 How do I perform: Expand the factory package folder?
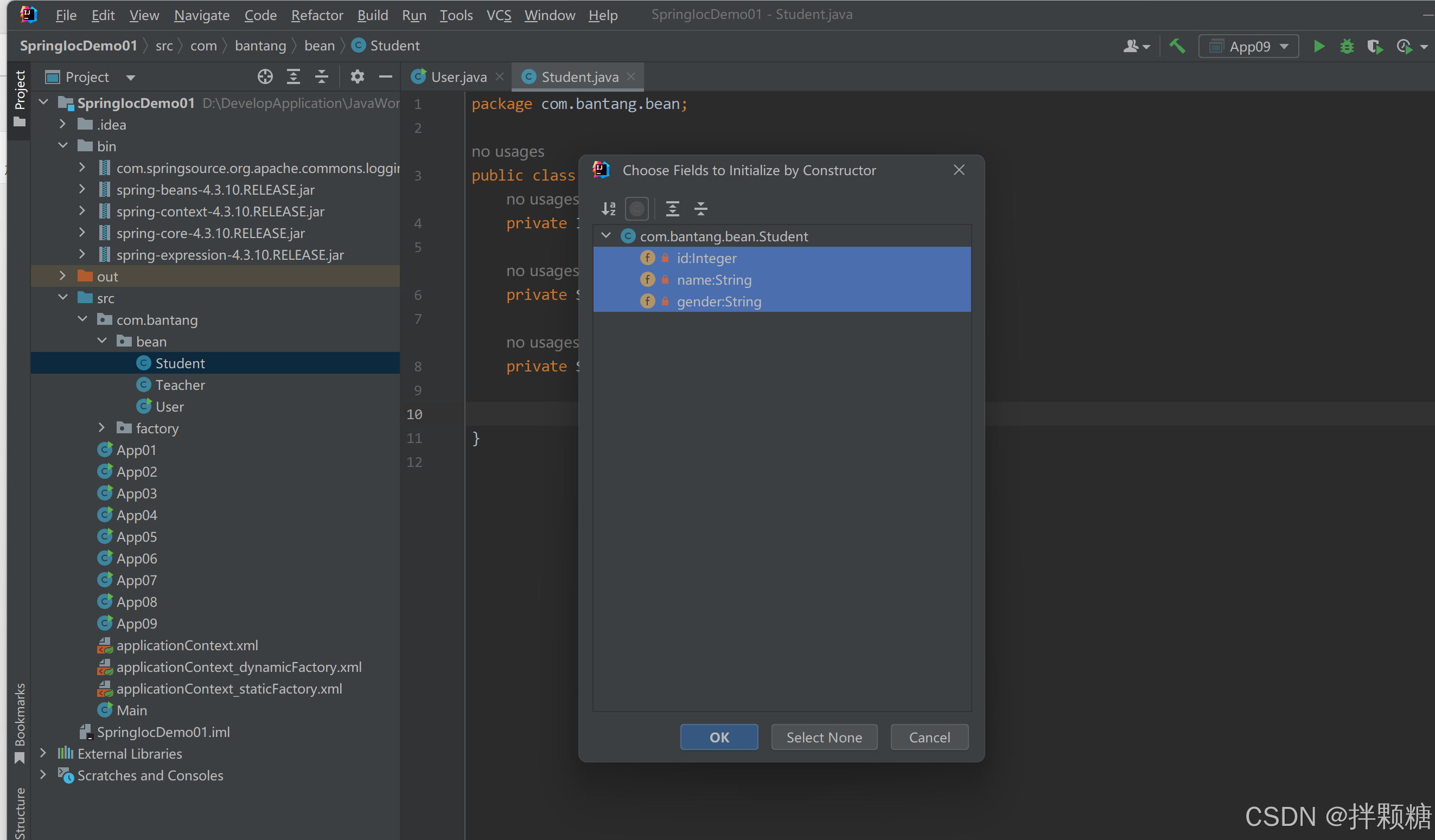[x=102, y=428]
